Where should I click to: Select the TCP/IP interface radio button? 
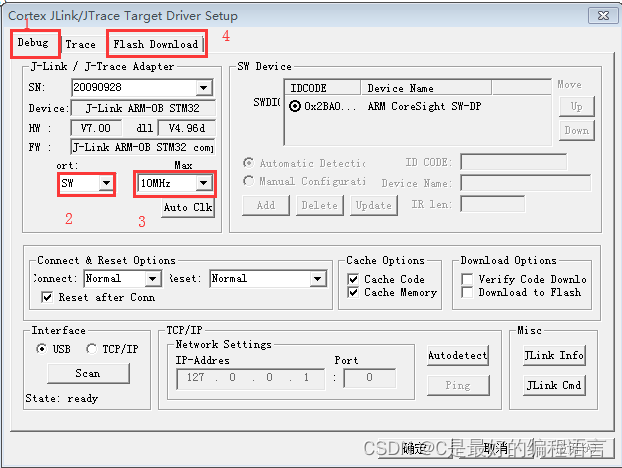[x=92, y=349]
